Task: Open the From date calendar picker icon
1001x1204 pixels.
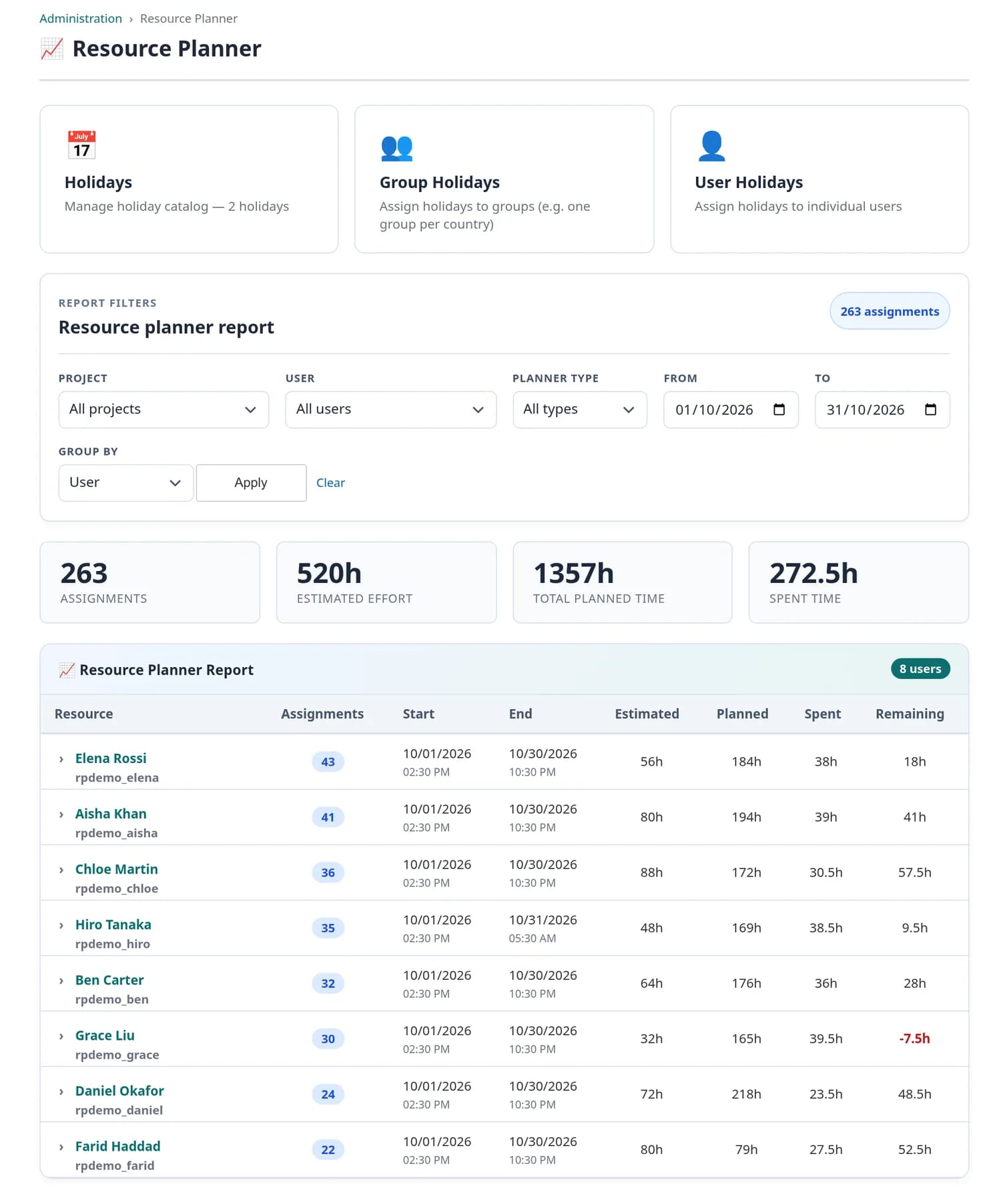Action: pos(779,410)
